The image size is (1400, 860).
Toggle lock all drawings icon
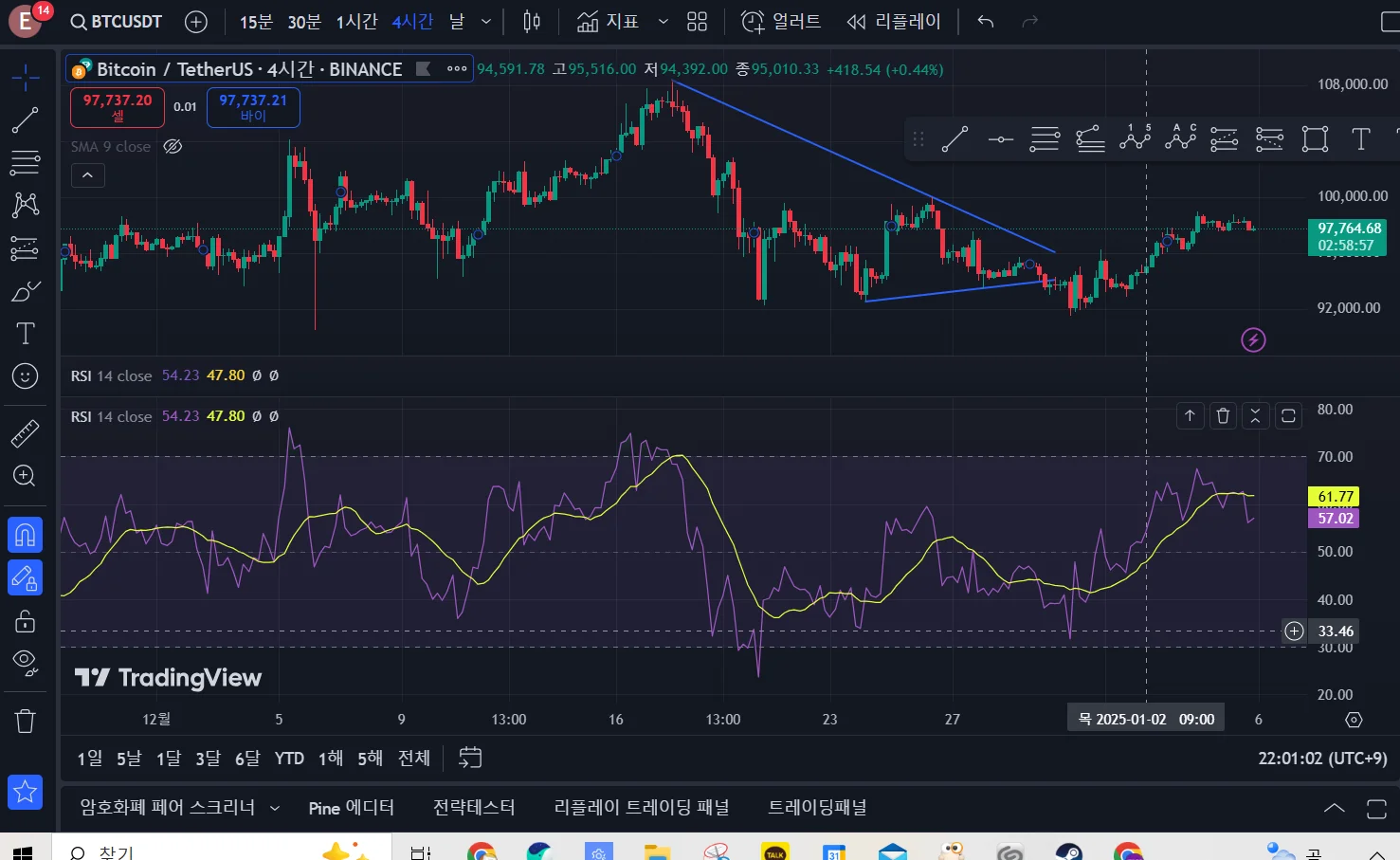click(25, 621)
